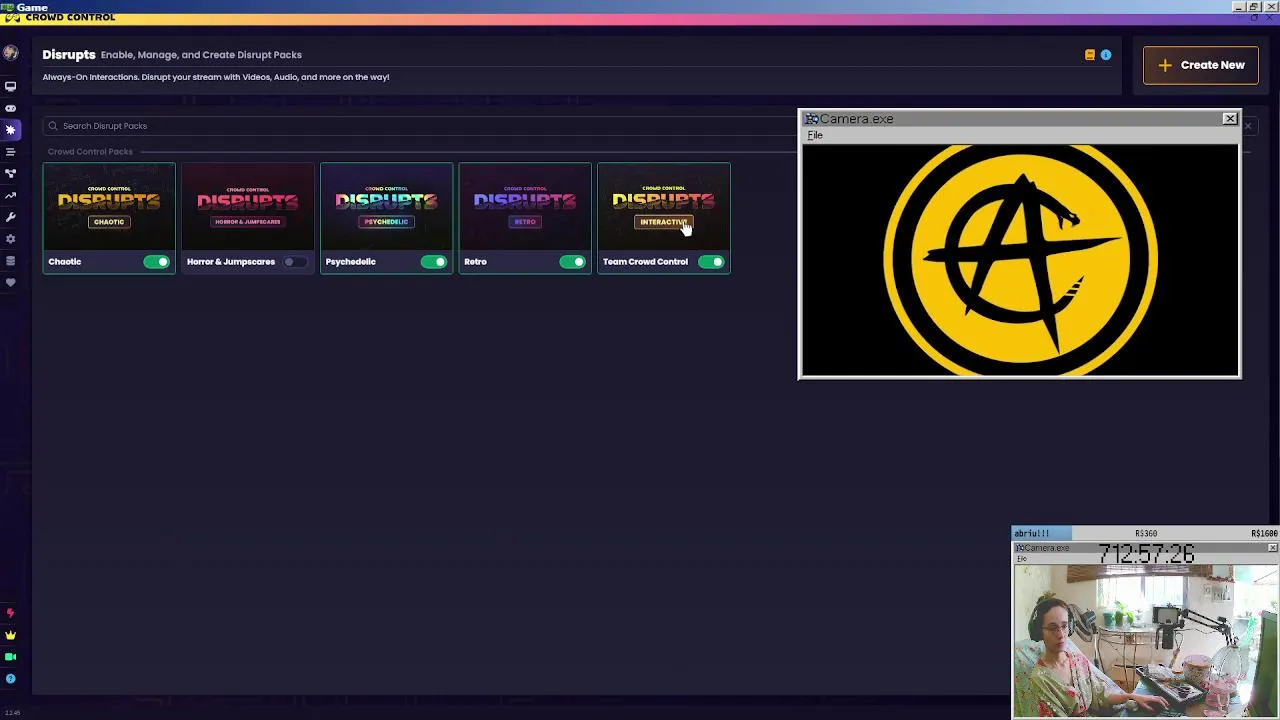Click the "Crowd Control Packs" section label
Viewport: 1280px width, 720px height.
pyautogui.click(x=90, y=152)
